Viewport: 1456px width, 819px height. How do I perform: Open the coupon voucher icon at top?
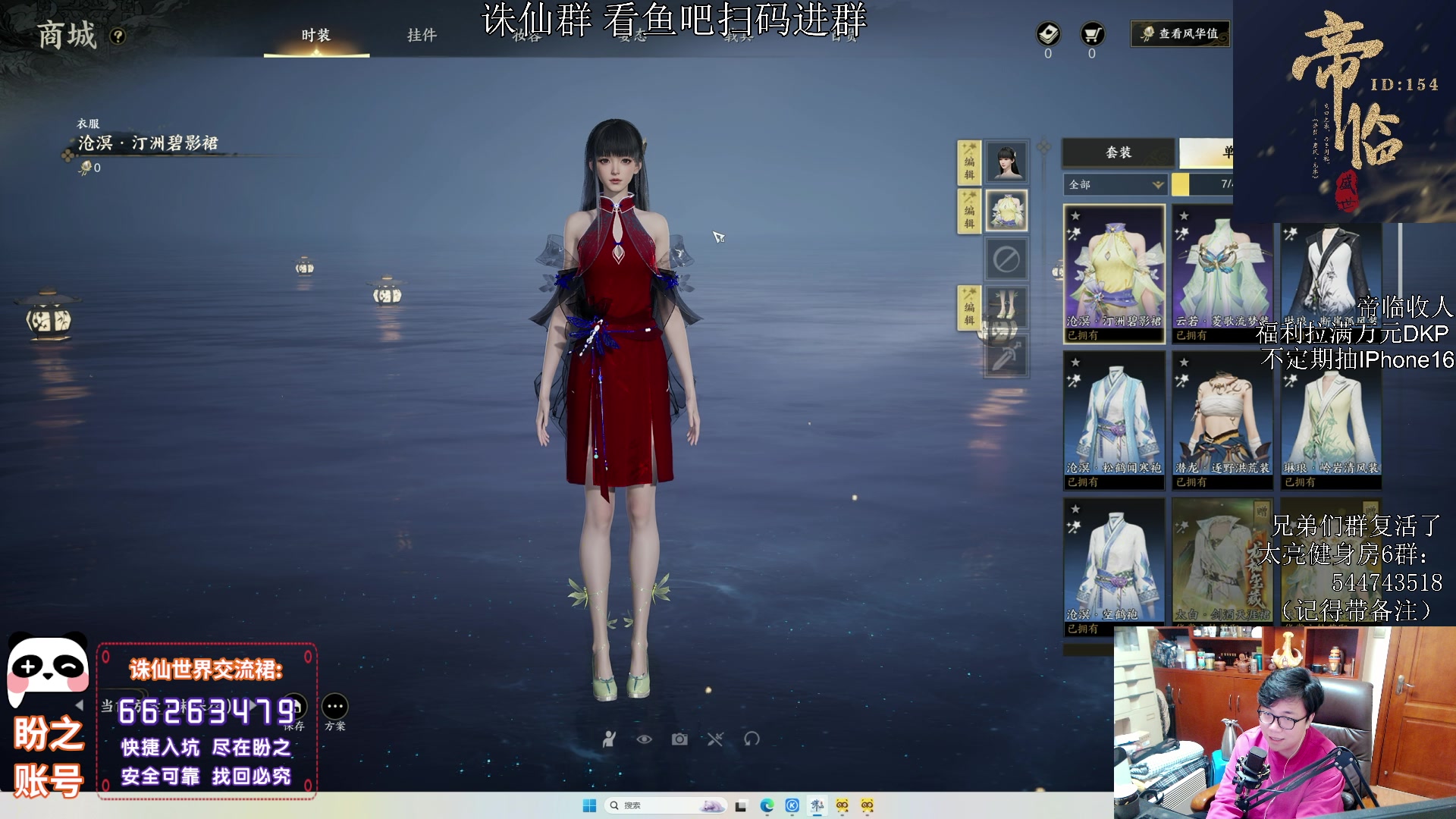[1048, 34]
